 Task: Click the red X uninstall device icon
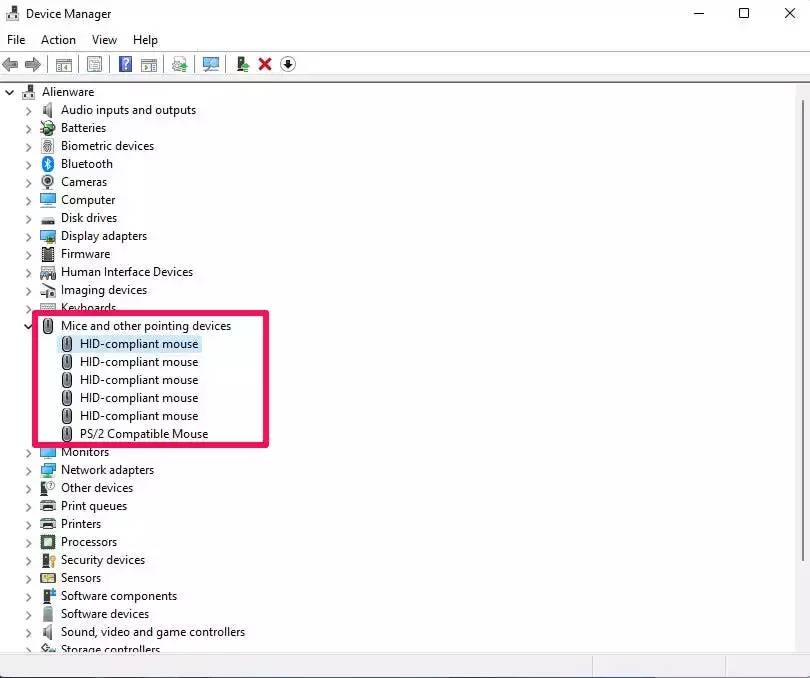coord(265,64)
